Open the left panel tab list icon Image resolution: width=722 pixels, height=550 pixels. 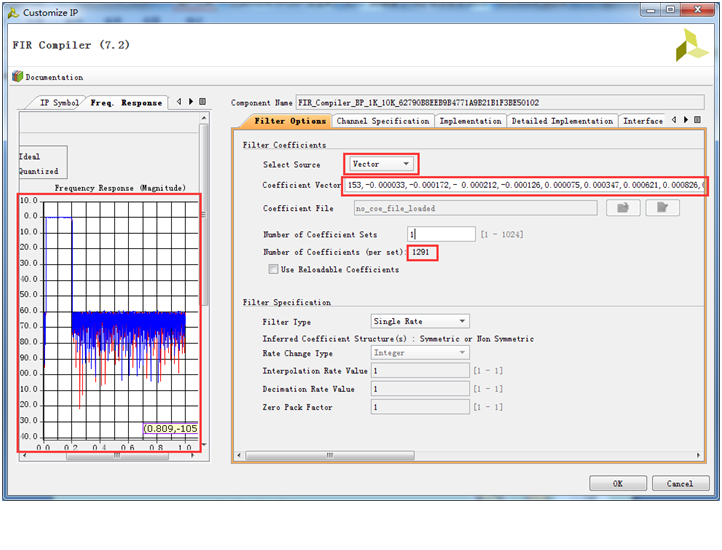tap(203, 102)
